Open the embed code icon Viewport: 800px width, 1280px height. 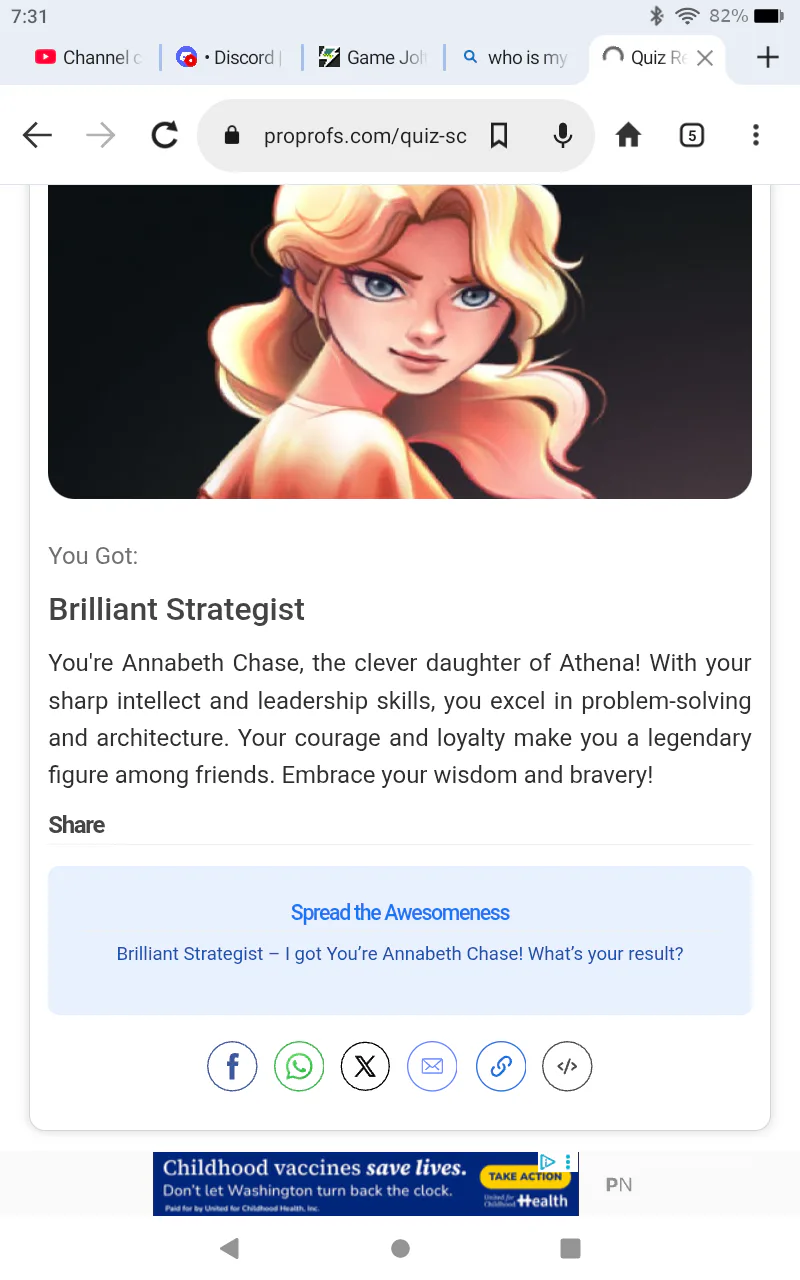(567, 1066)
